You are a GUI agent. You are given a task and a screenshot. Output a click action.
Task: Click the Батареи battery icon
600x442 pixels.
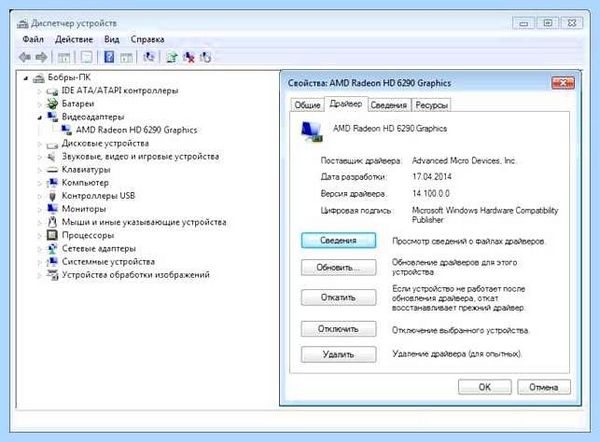pyautogui.click(x=52, y=104)
